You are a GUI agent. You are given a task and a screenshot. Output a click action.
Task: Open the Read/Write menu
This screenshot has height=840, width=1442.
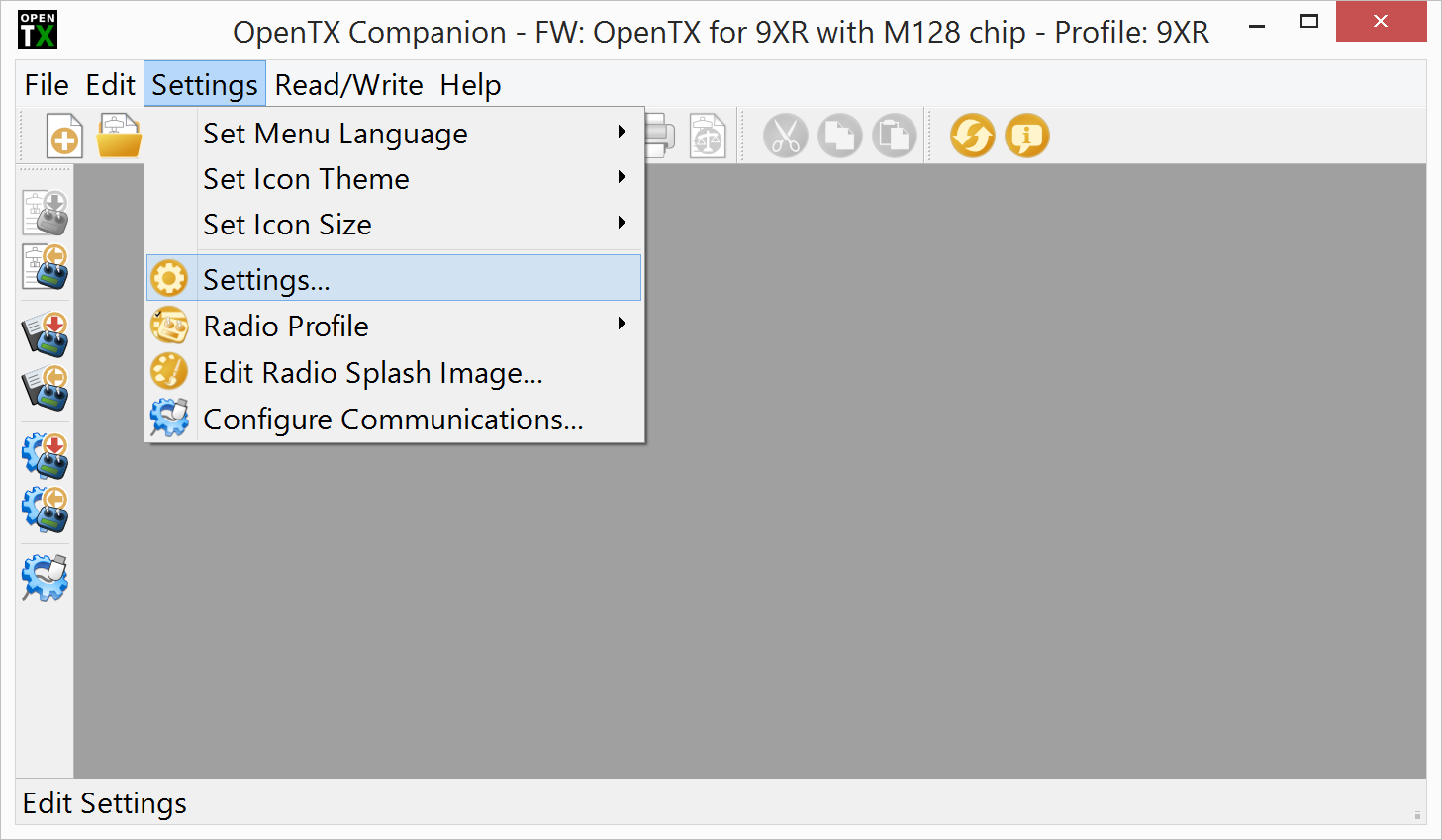click(x=349, y=85)
